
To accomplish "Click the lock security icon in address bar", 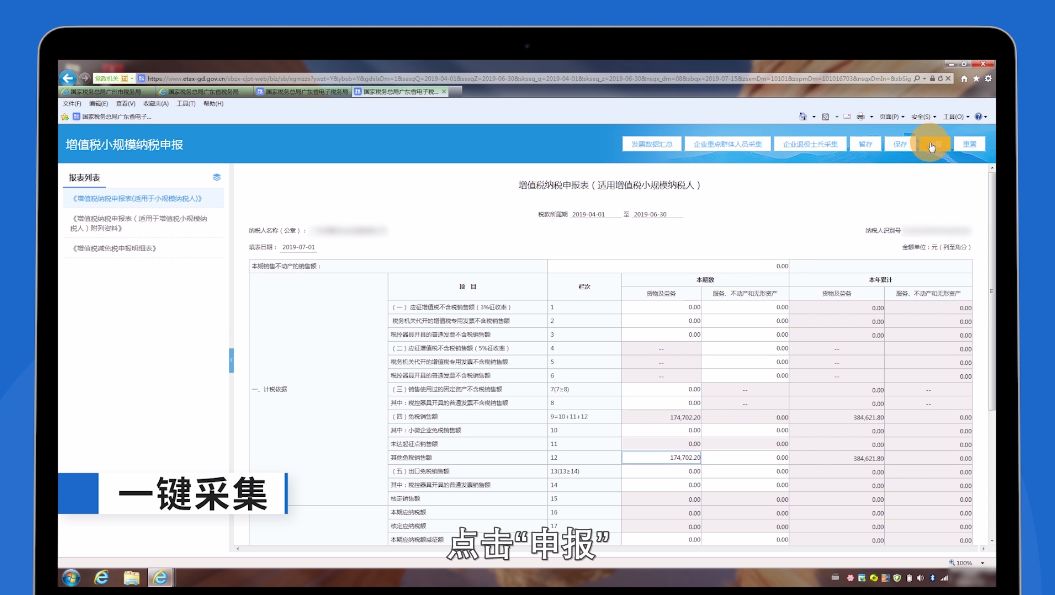I will [933, 79].
